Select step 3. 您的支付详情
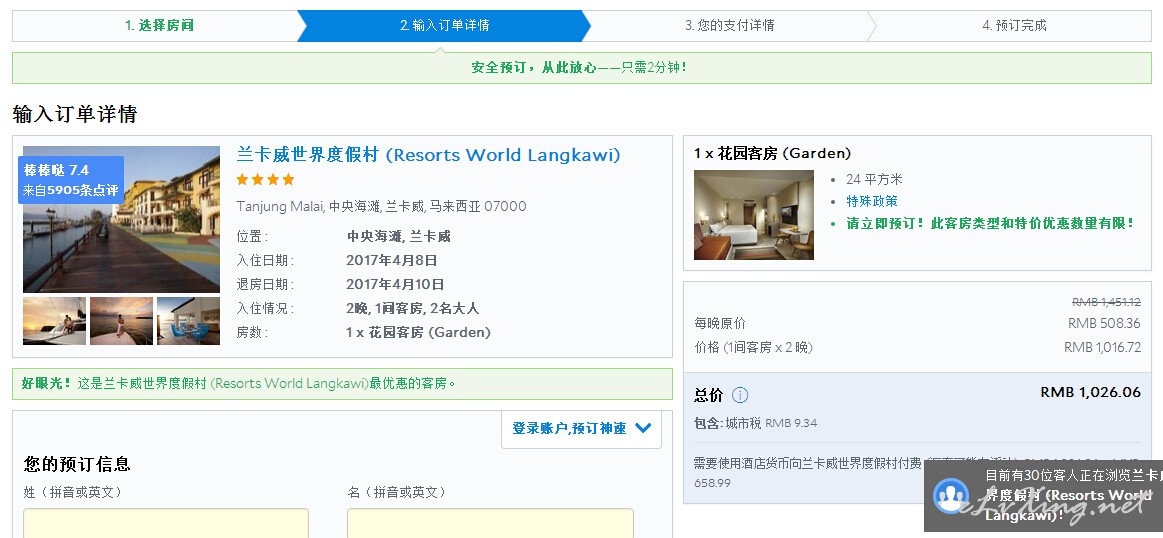The width and height of the screenshot is (1163, 538). click(729, 25)
